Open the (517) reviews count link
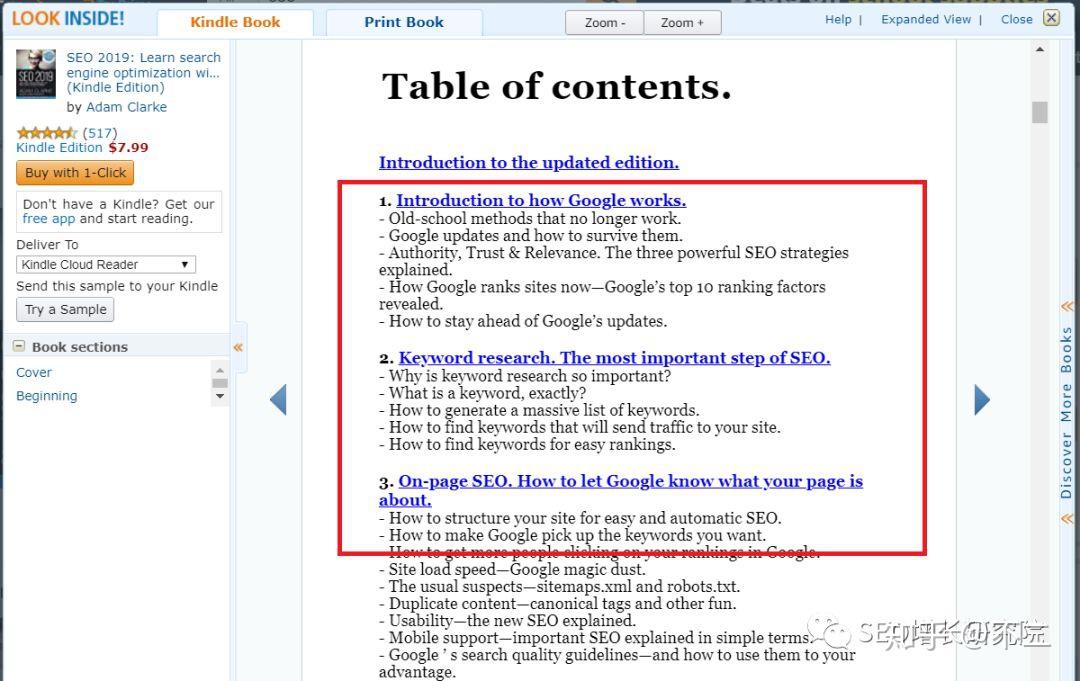This screenshot has width=1080, height=681. [x=100, y=133]
